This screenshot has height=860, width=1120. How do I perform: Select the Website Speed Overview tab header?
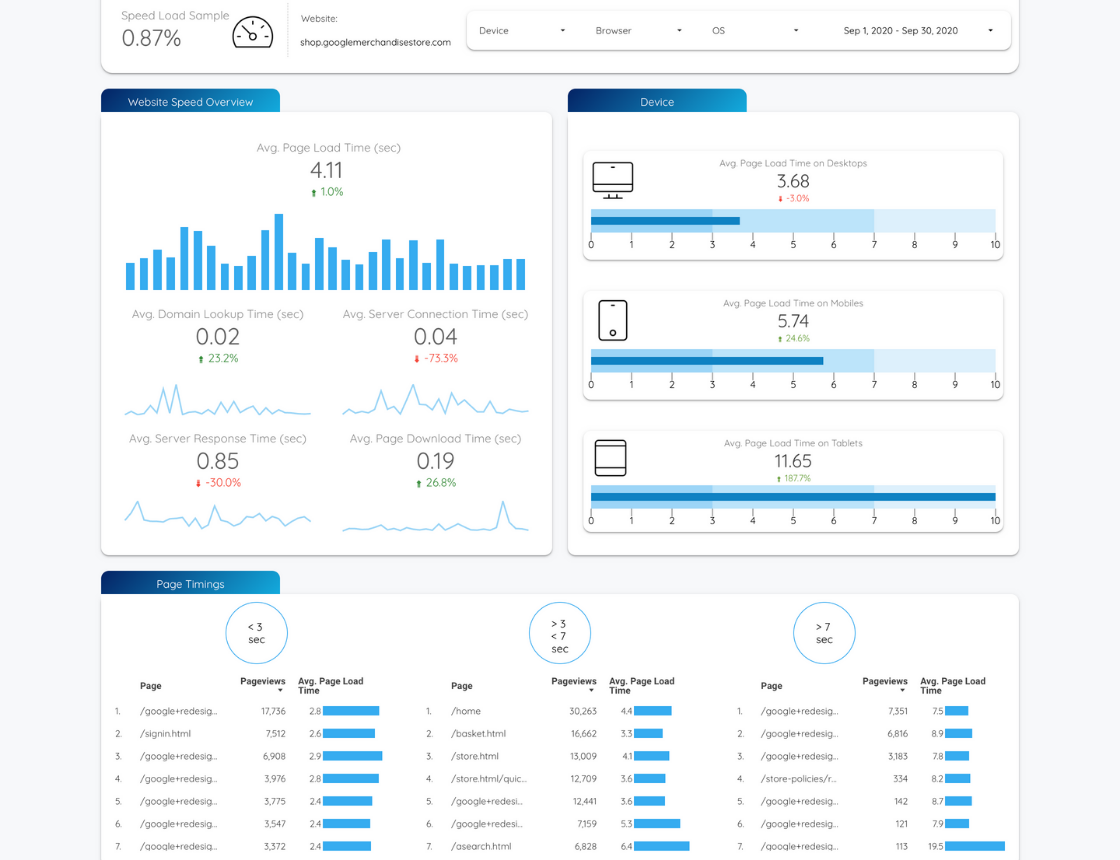point(190,101)
